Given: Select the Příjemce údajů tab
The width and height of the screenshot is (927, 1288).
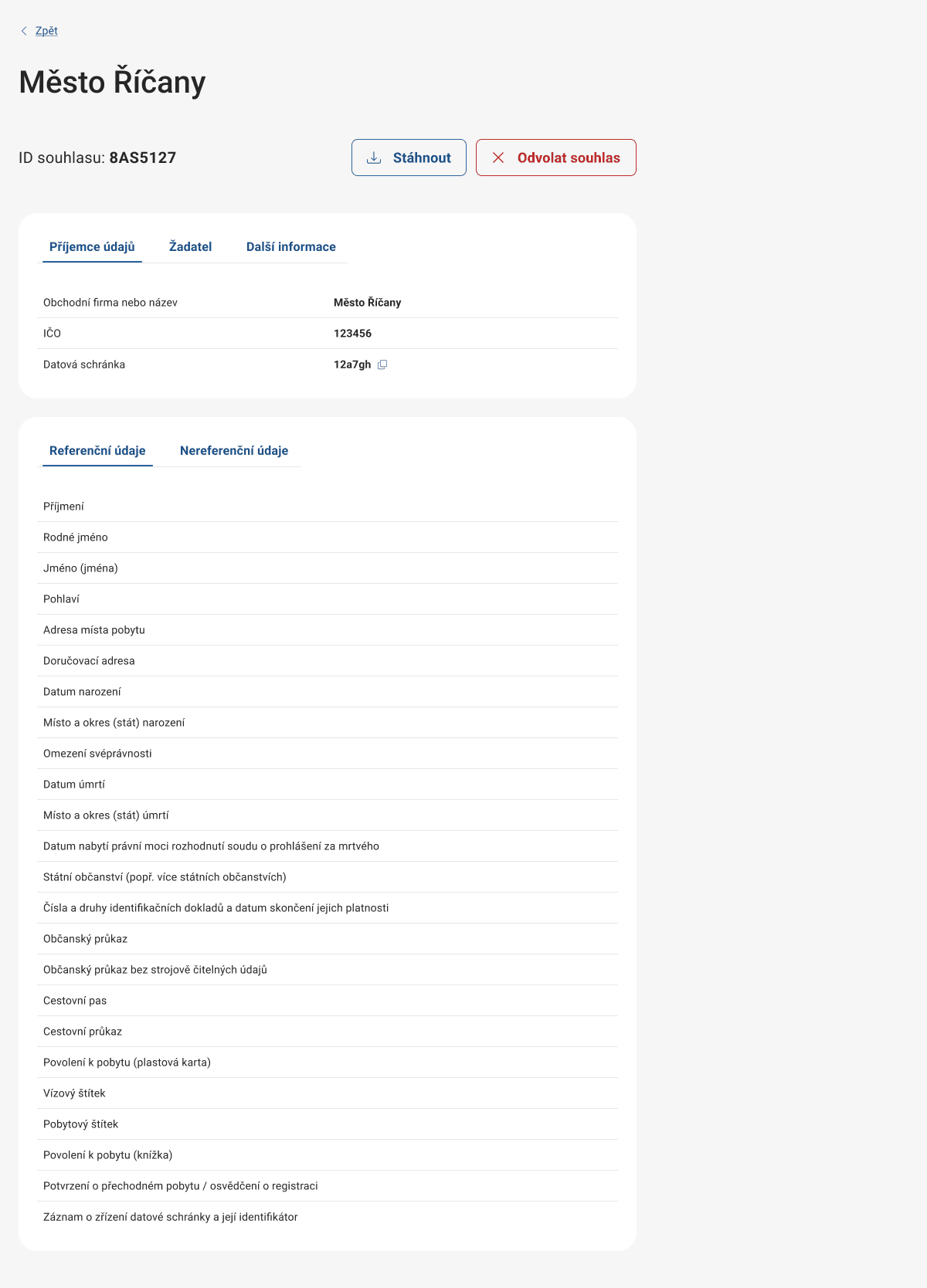Looking at the screenshot, I should click(92, 247).
